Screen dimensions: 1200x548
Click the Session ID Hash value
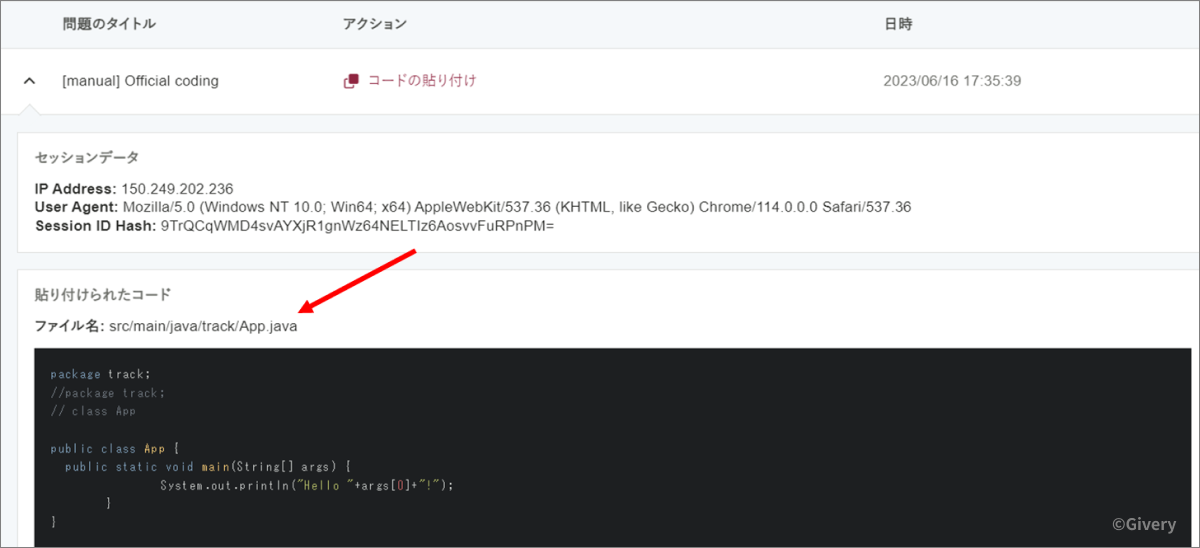point(357,226)
